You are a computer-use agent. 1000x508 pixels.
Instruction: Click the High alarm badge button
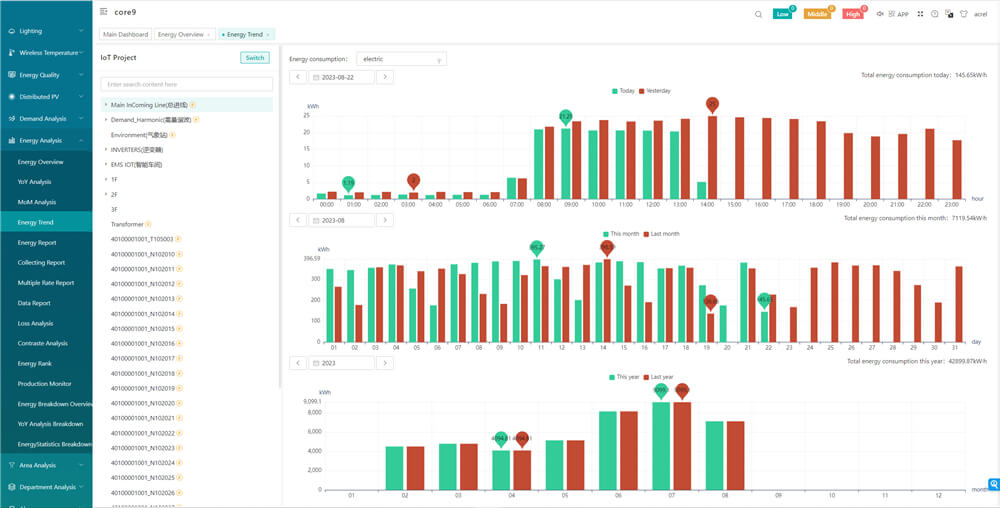coord(853,14)
